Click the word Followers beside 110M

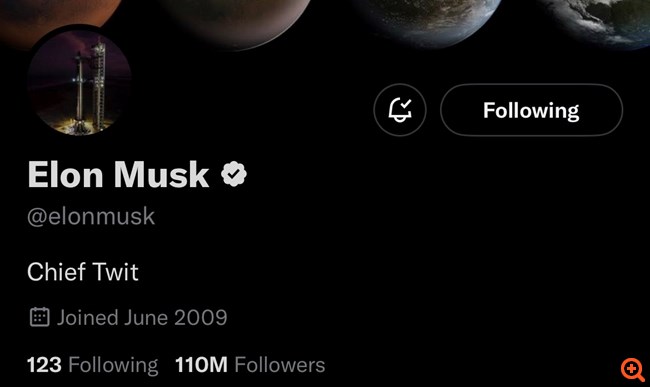pyautogui.click(x=280, y=365)
